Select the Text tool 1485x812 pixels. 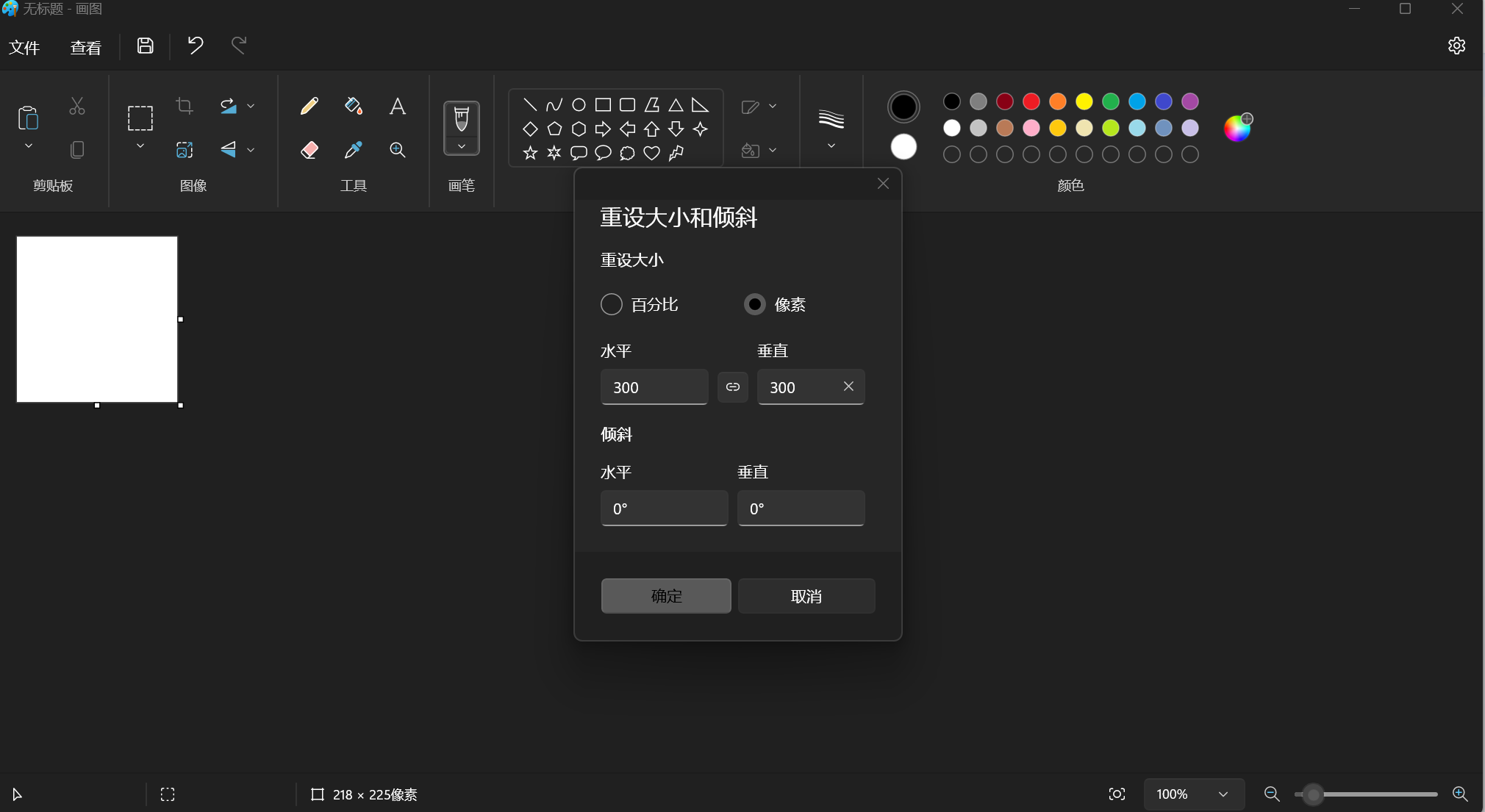point(398,106)
